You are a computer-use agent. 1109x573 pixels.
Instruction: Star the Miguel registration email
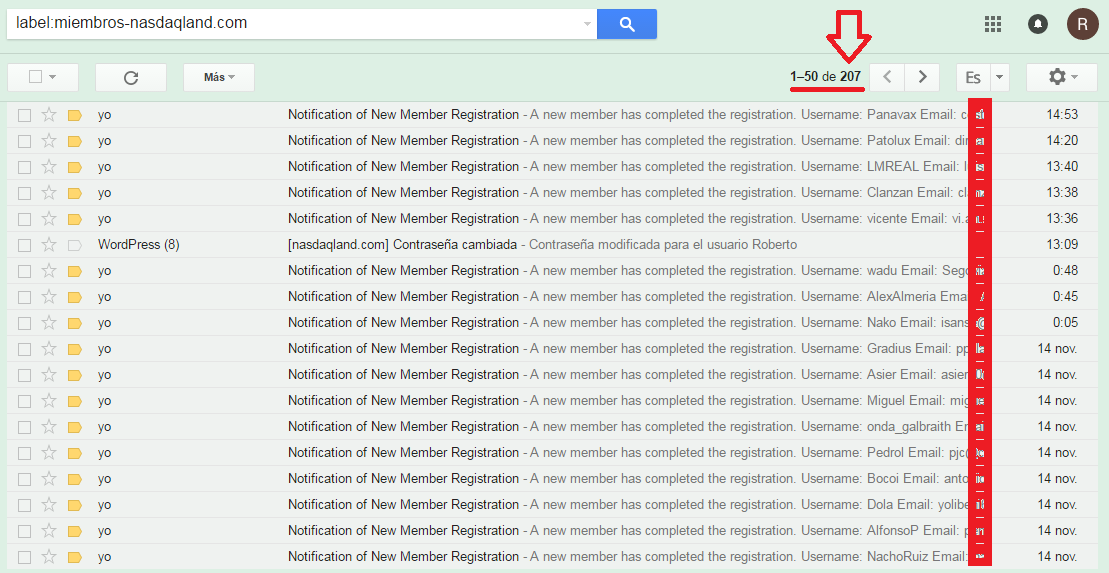[x=49, y=400]
